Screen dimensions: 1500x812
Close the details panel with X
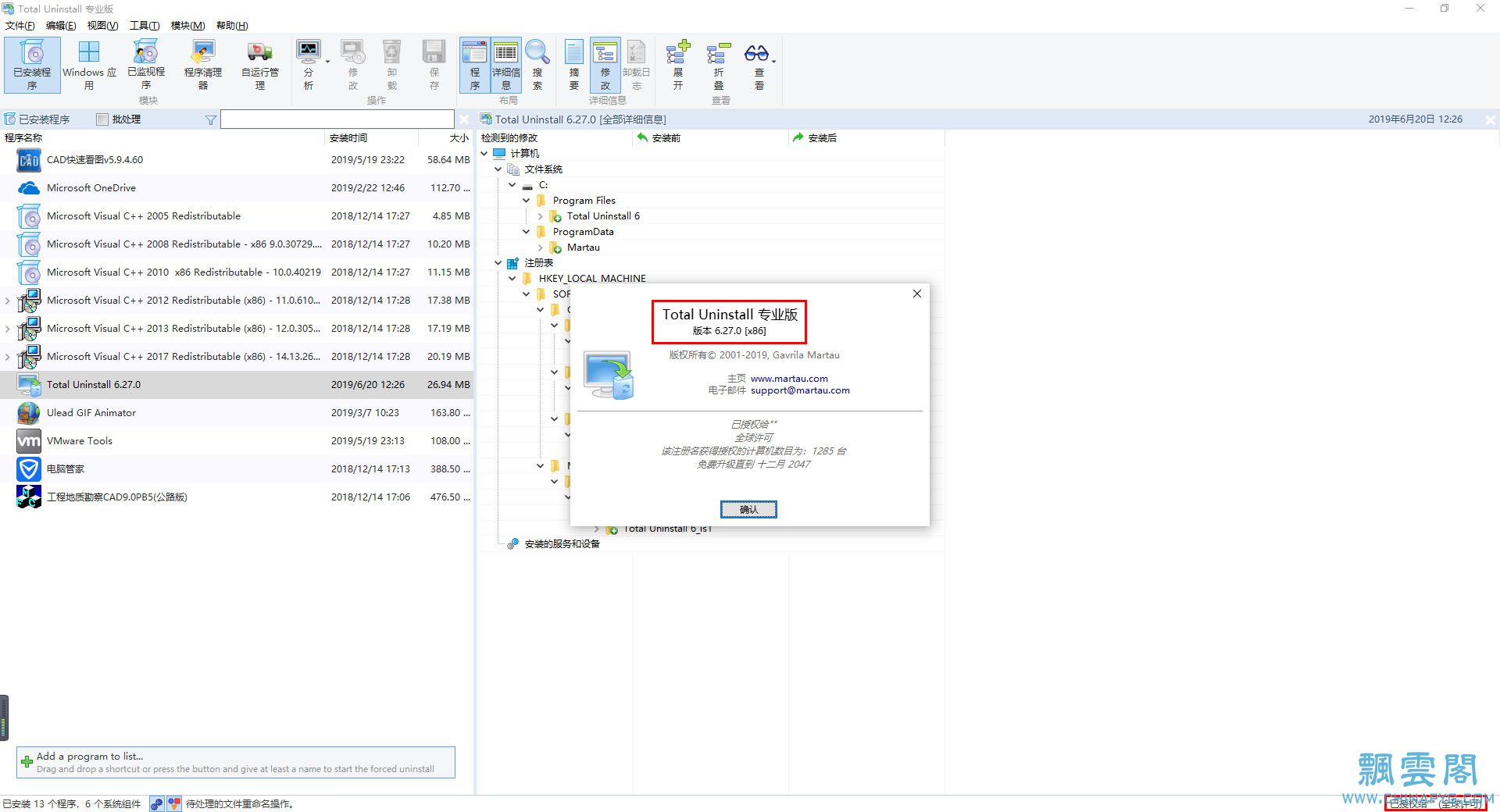point(1490,119)
